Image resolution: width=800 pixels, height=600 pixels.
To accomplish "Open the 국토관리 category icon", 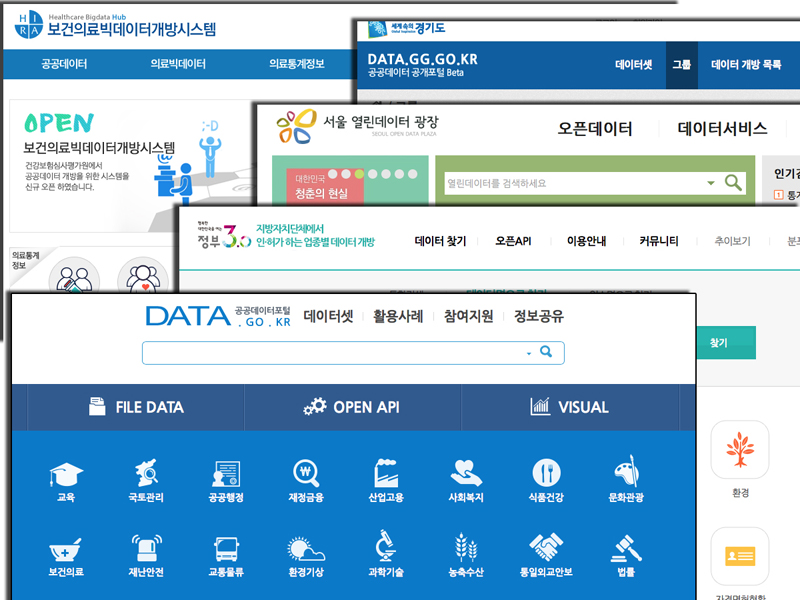I will (x=146, y=473).
